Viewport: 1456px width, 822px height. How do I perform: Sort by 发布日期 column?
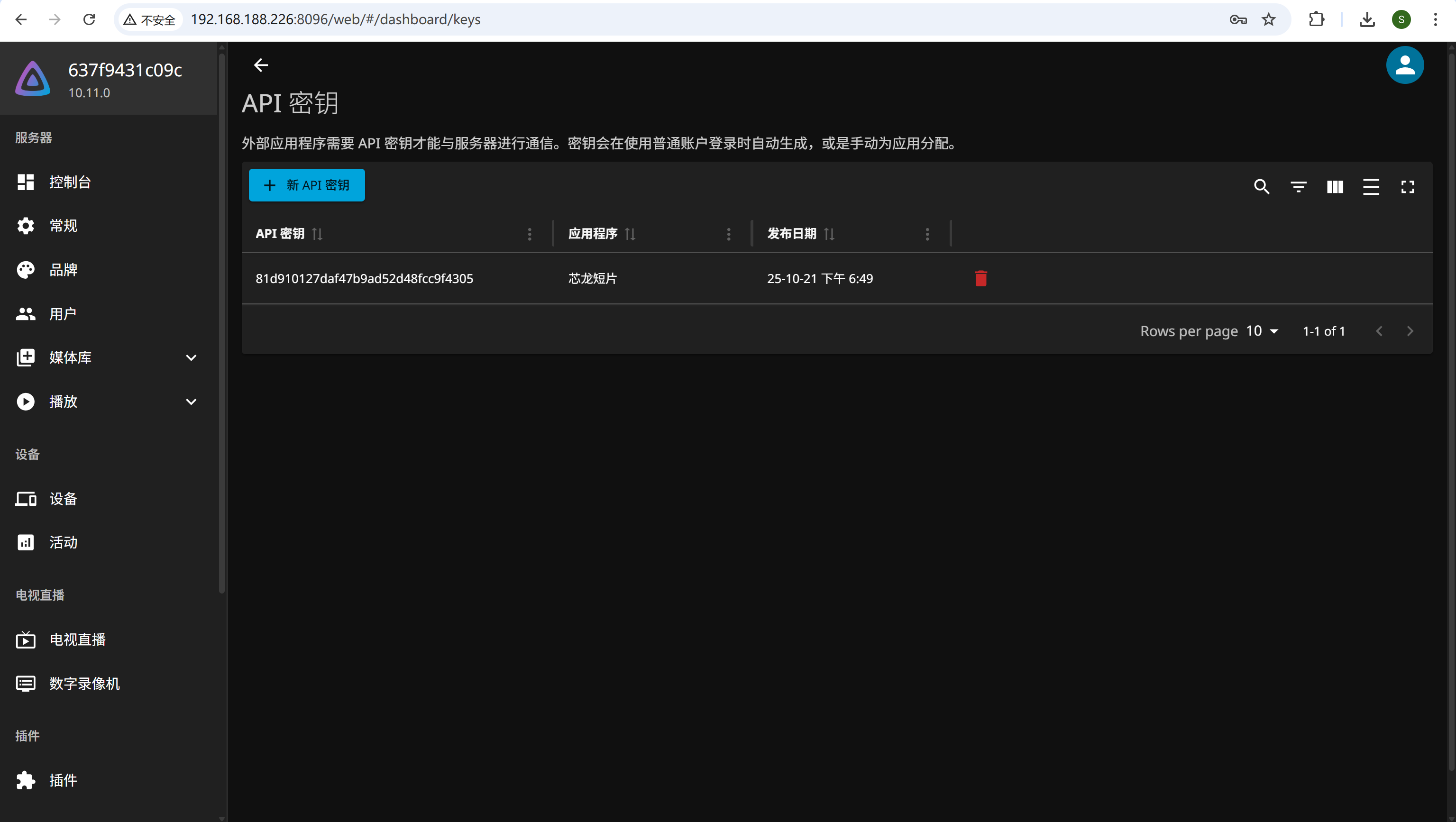tap(829, 233)
